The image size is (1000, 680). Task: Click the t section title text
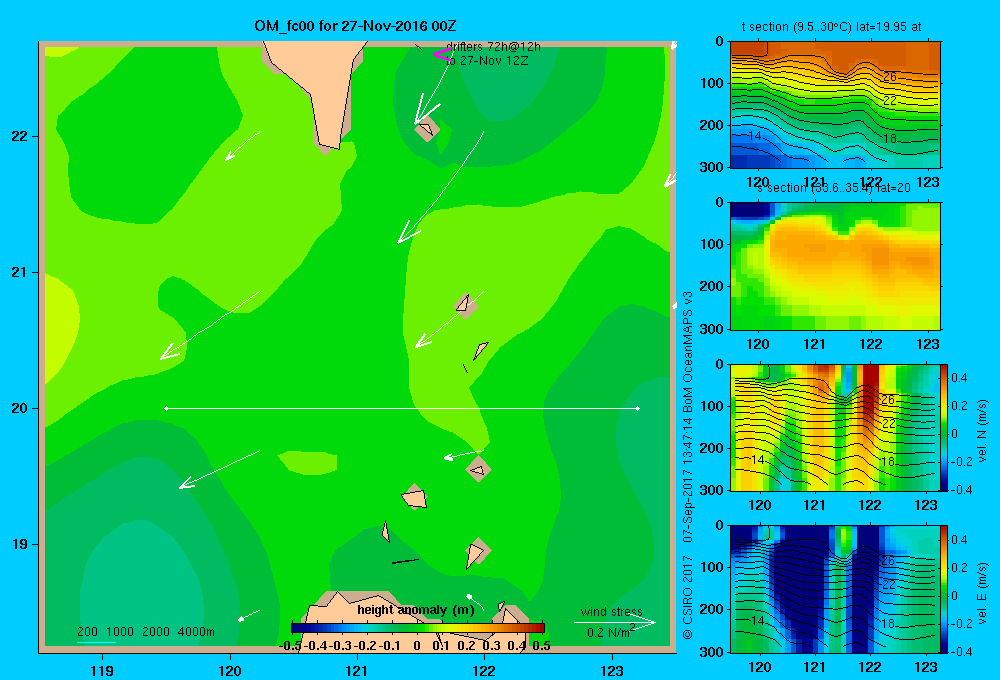pos(831,27)
